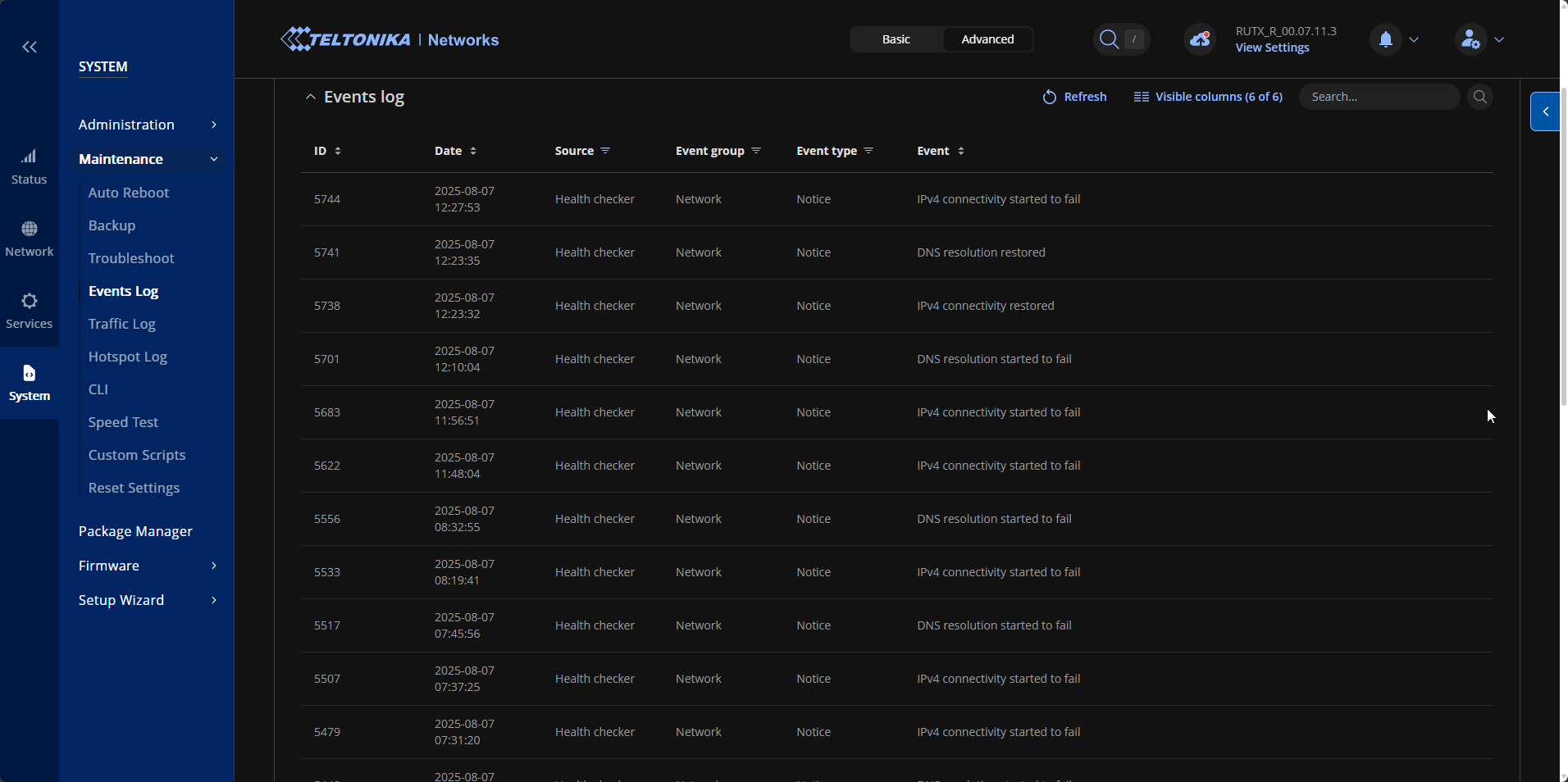Switch to Advanced mode
Image resolution: width=1568 pixels, height=782 pixels.
point(987,39)
